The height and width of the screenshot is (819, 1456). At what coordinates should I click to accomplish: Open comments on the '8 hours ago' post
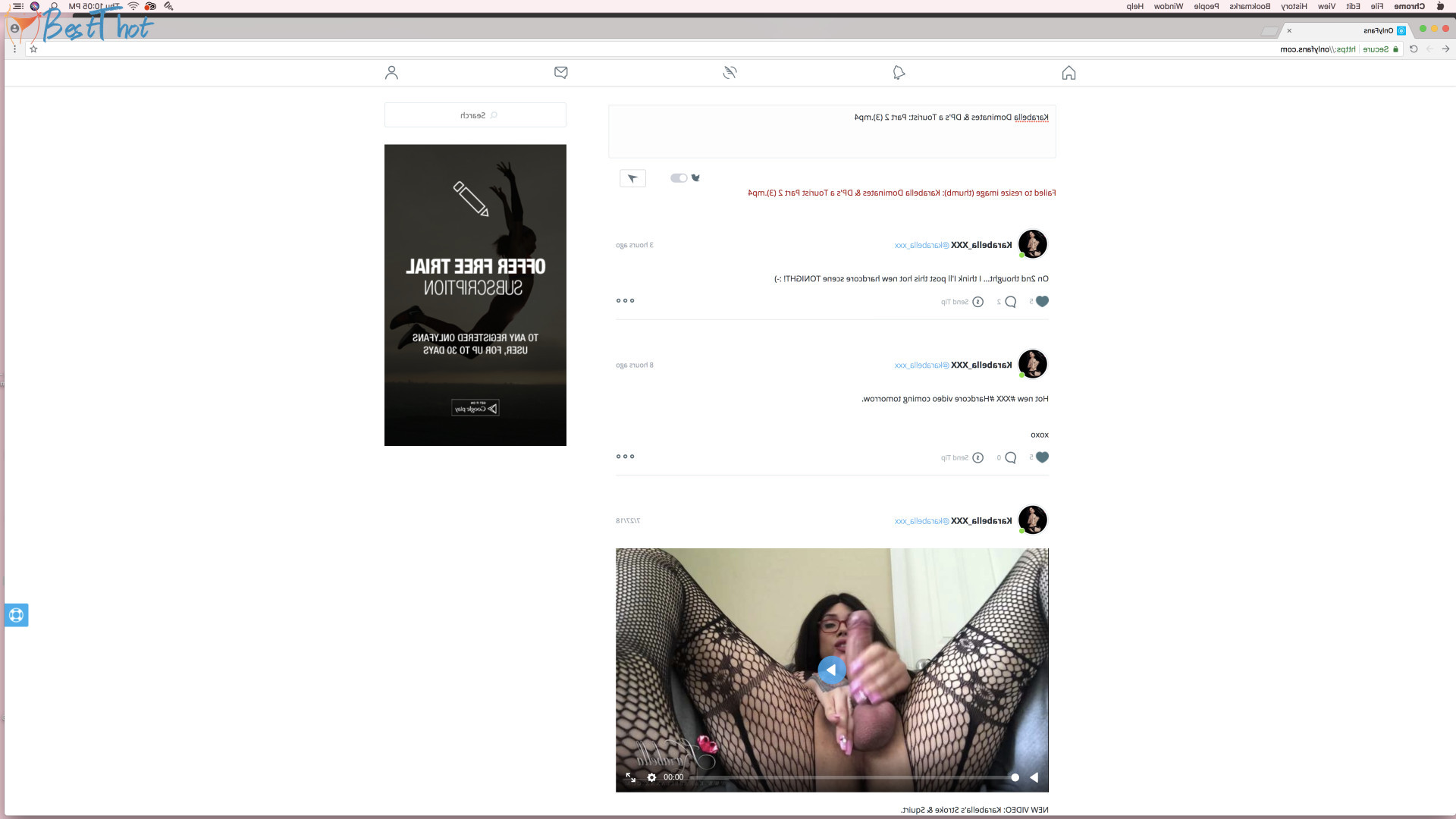click(1010, 457)
